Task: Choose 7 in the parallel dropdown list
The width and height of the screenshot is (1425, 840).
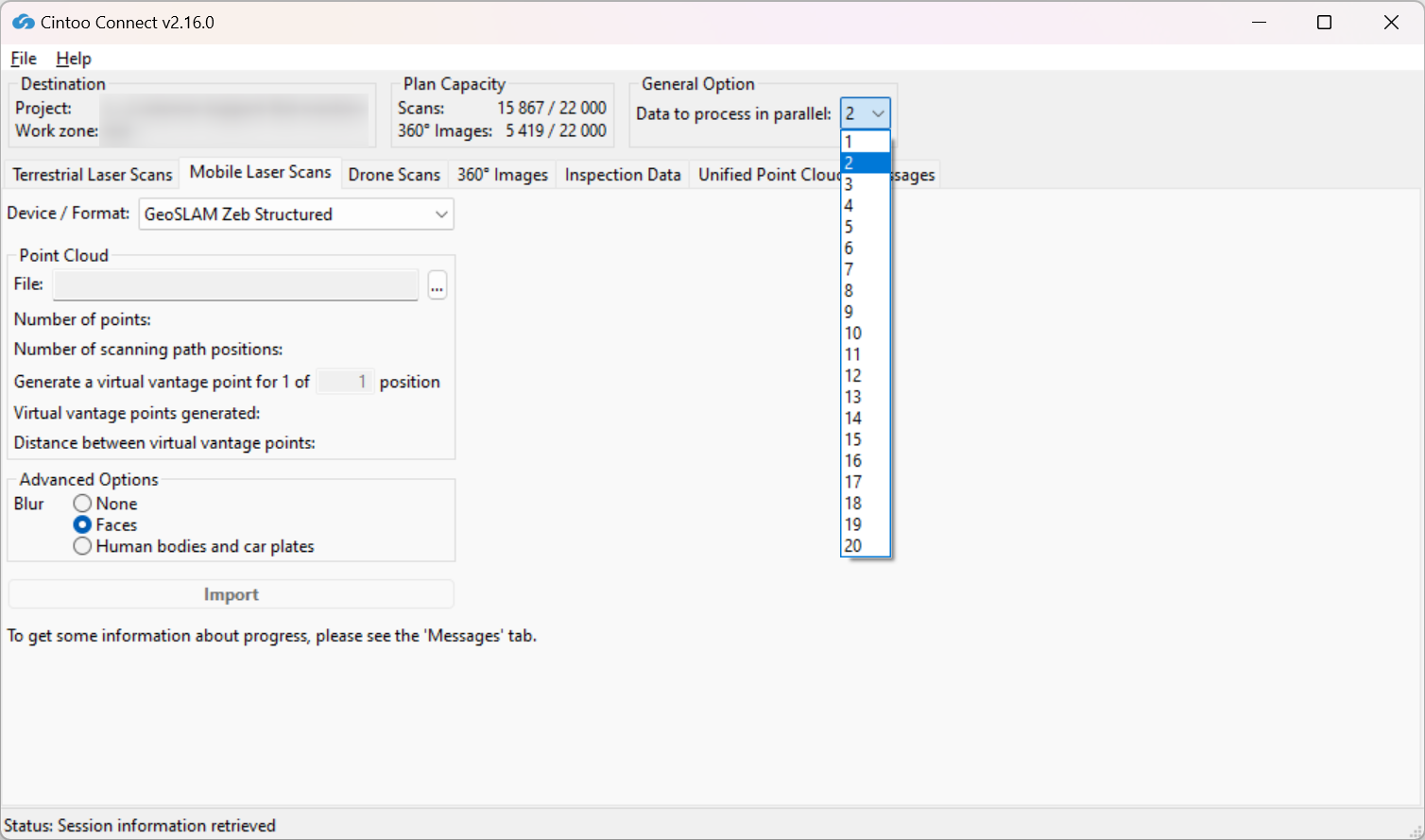Action: [x=866, y=269]
